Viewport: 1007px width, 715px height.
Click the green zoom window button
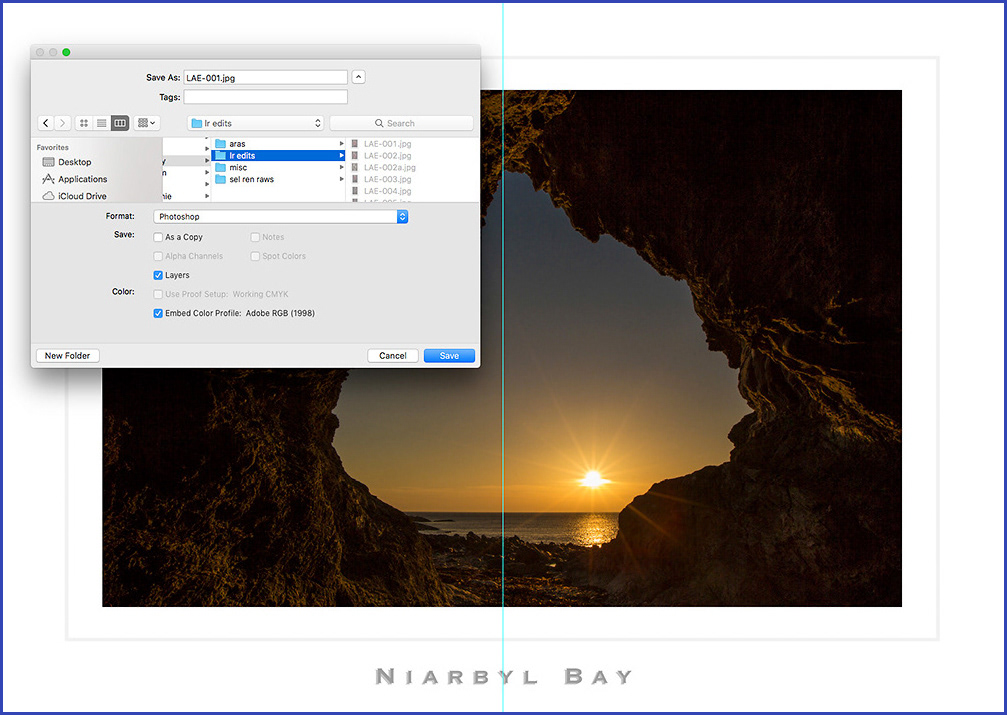click(66, 52)
